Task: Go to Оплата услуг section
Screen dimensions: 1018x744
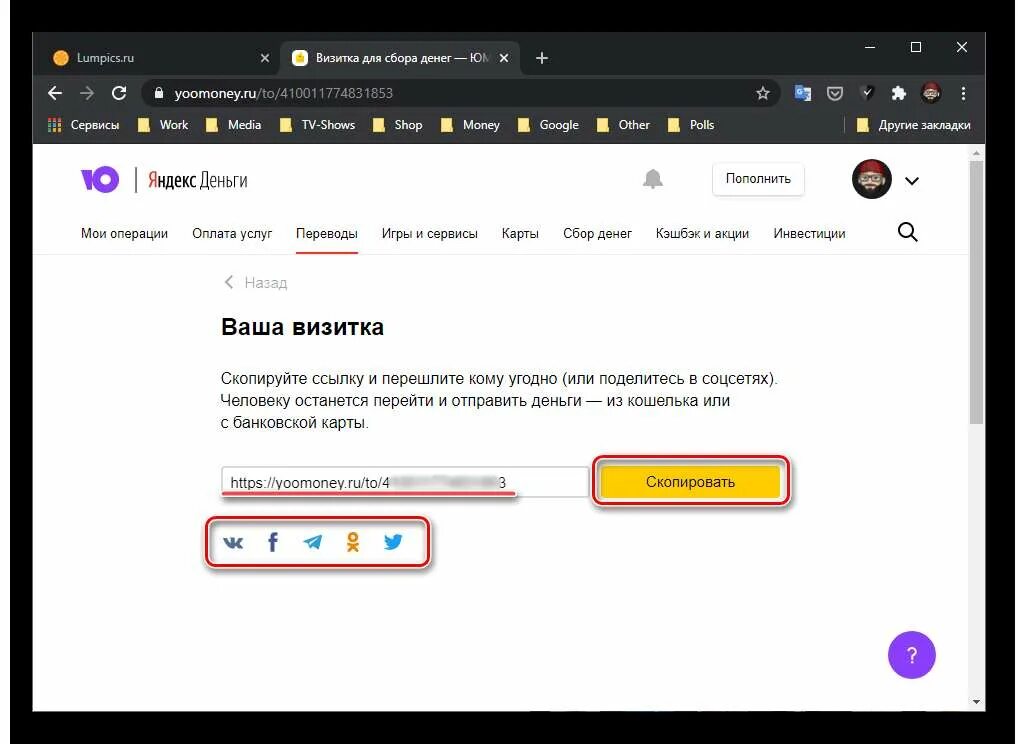Action: (232, 233)
